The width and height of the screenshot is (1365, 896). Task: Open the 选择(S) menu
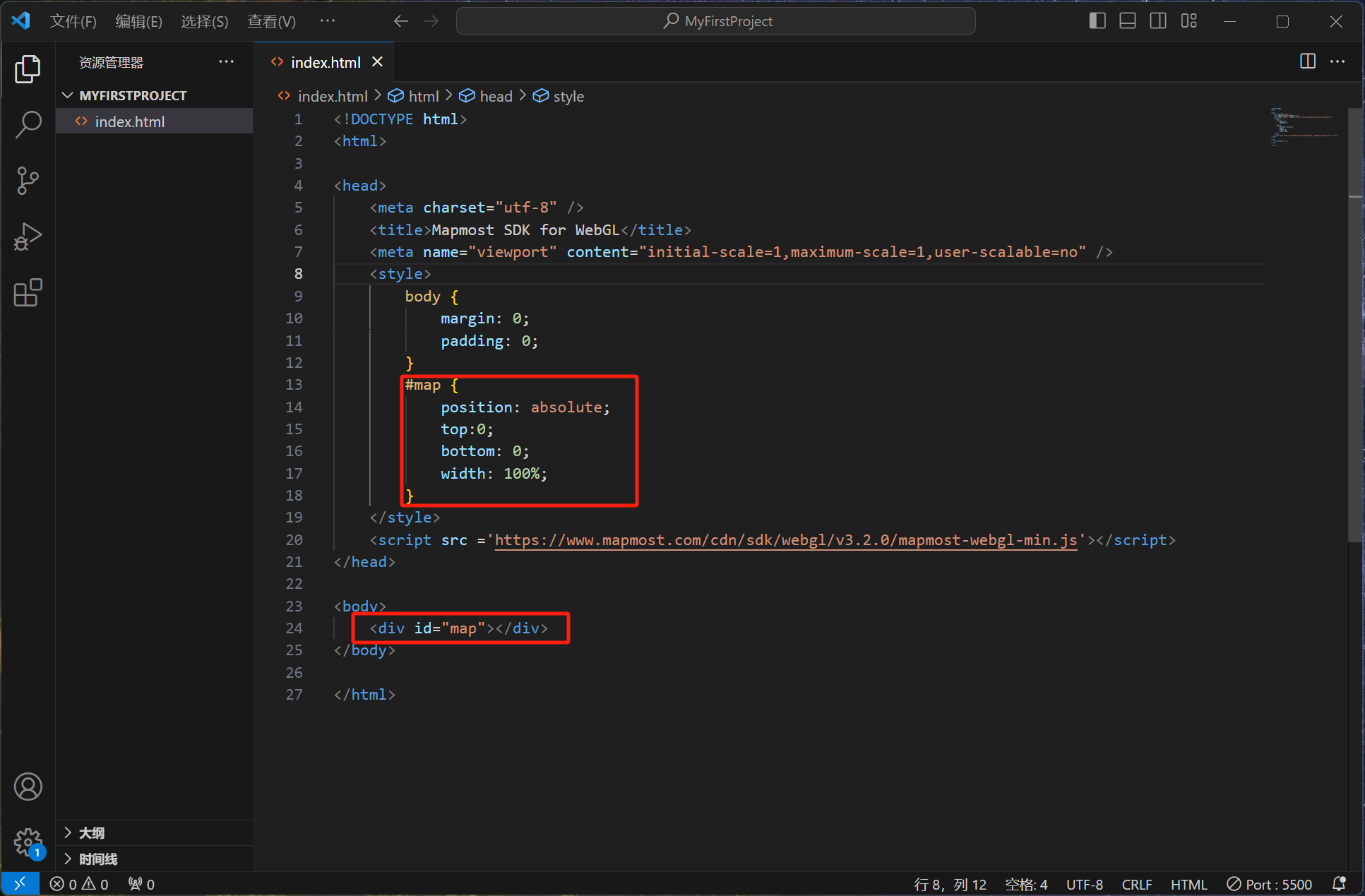tap(204, 21)
